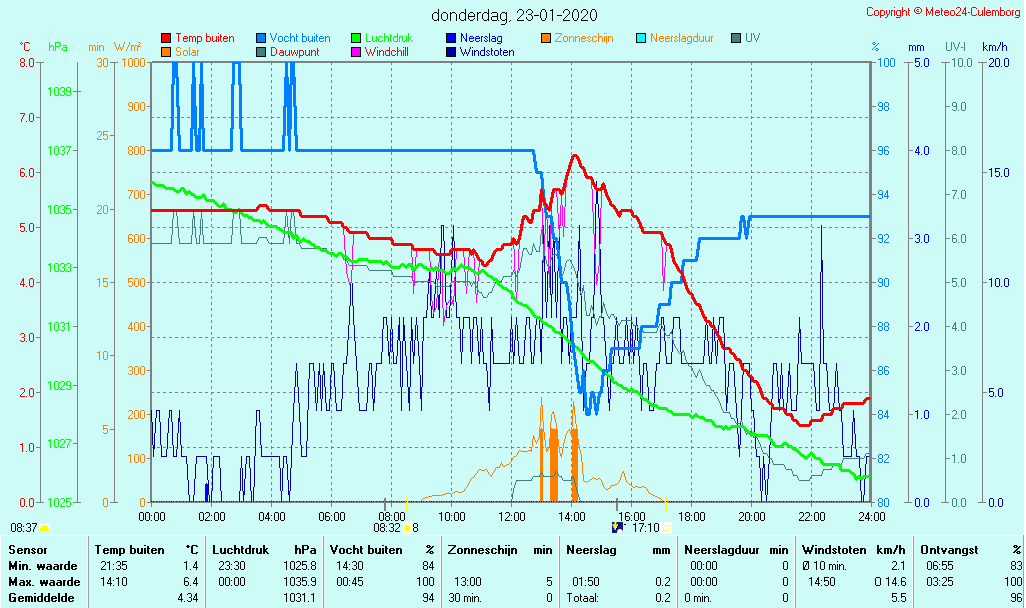Click the sun icon next to 08:37
This screenshot has height=608, width=1026.
tap(44, 527)
